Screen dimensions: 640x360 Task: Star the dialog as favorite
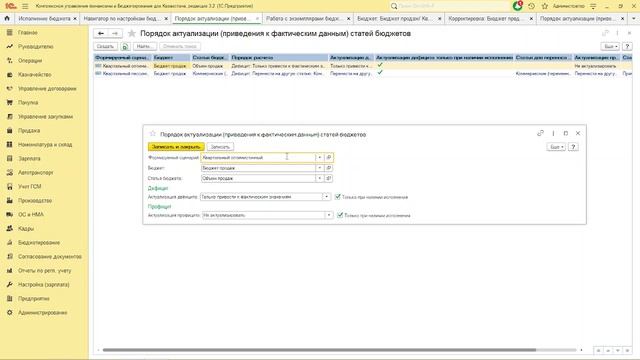[153, 134]
